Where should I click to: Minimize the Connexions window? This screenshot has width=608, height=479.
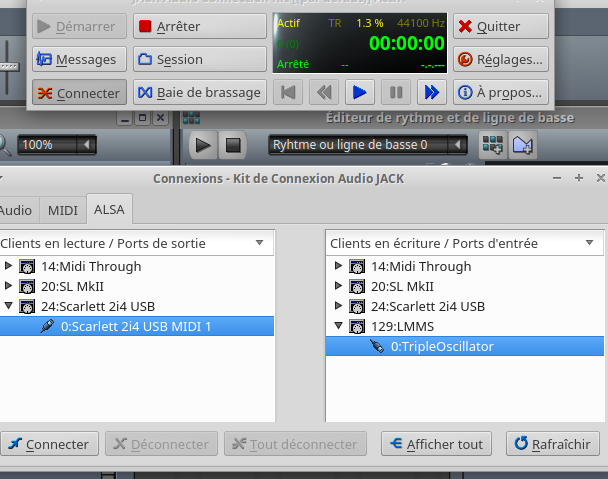click(x=557, y=178)
